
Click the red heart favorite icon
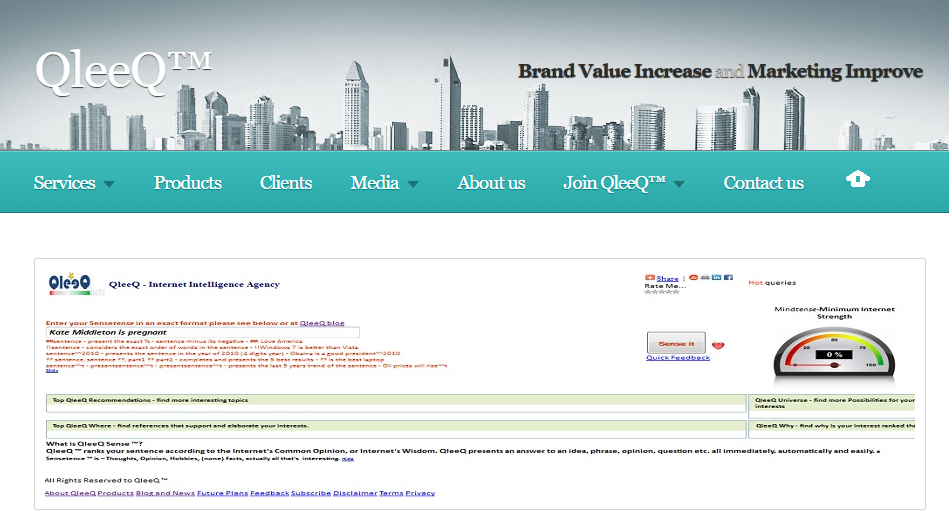718,346
